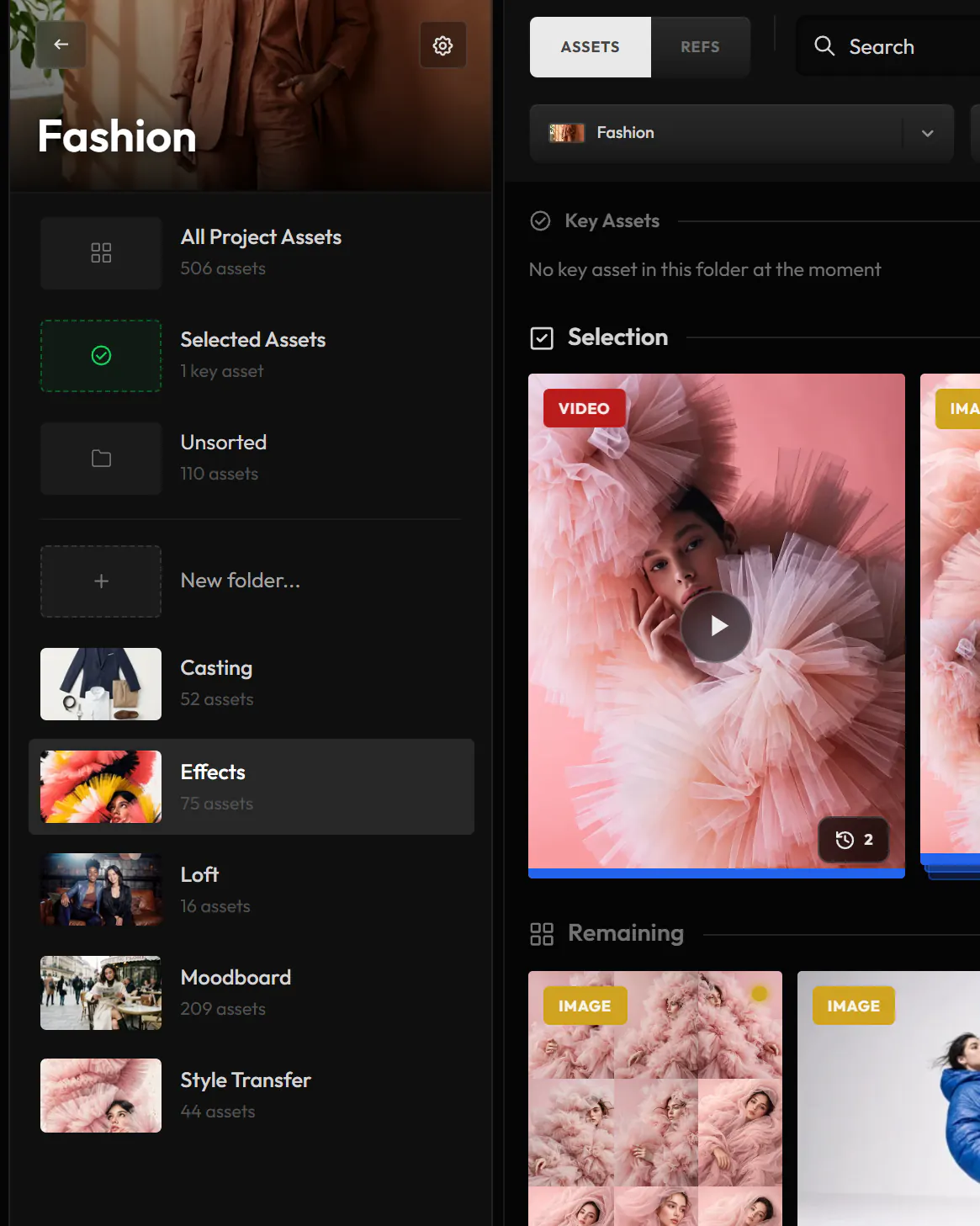Click the VIDEO badge on selection asset
Image resolution: width=980 pixels, height=1226 pixels.
tap(585, 408)
